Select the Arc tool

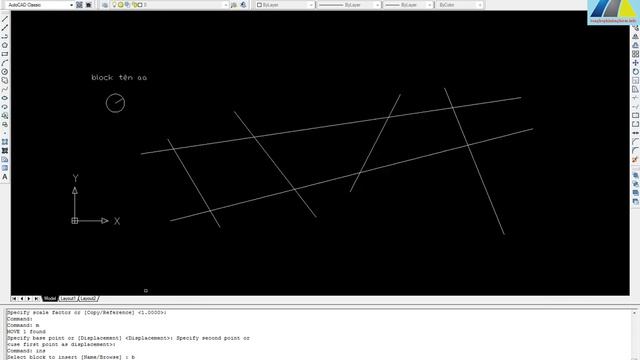coord(4,63)
